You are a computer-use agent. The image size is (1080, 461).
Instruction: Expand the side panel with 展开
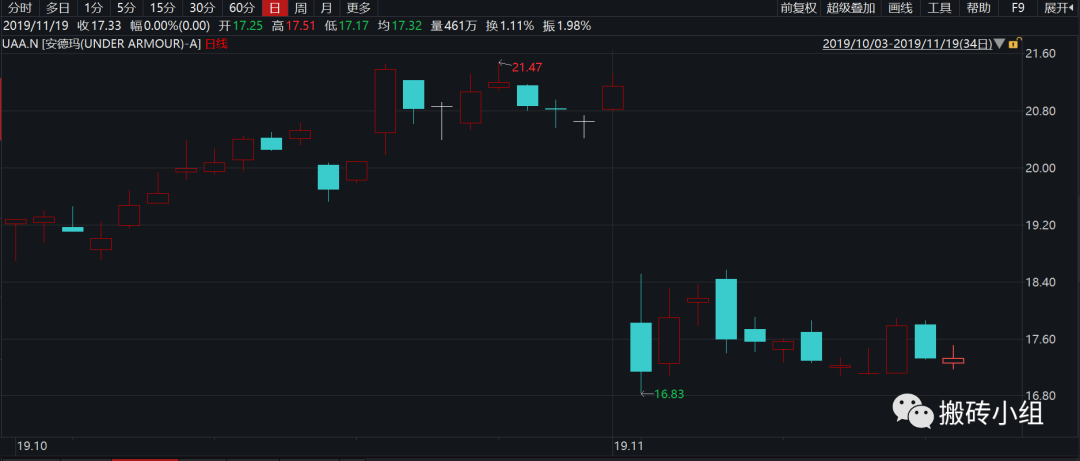[1061, 8]
